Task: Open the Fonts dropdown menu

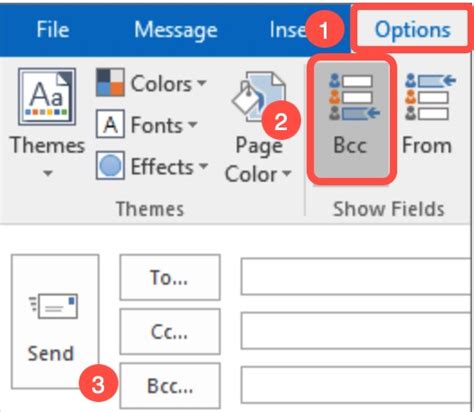Action: pos(193,124)
